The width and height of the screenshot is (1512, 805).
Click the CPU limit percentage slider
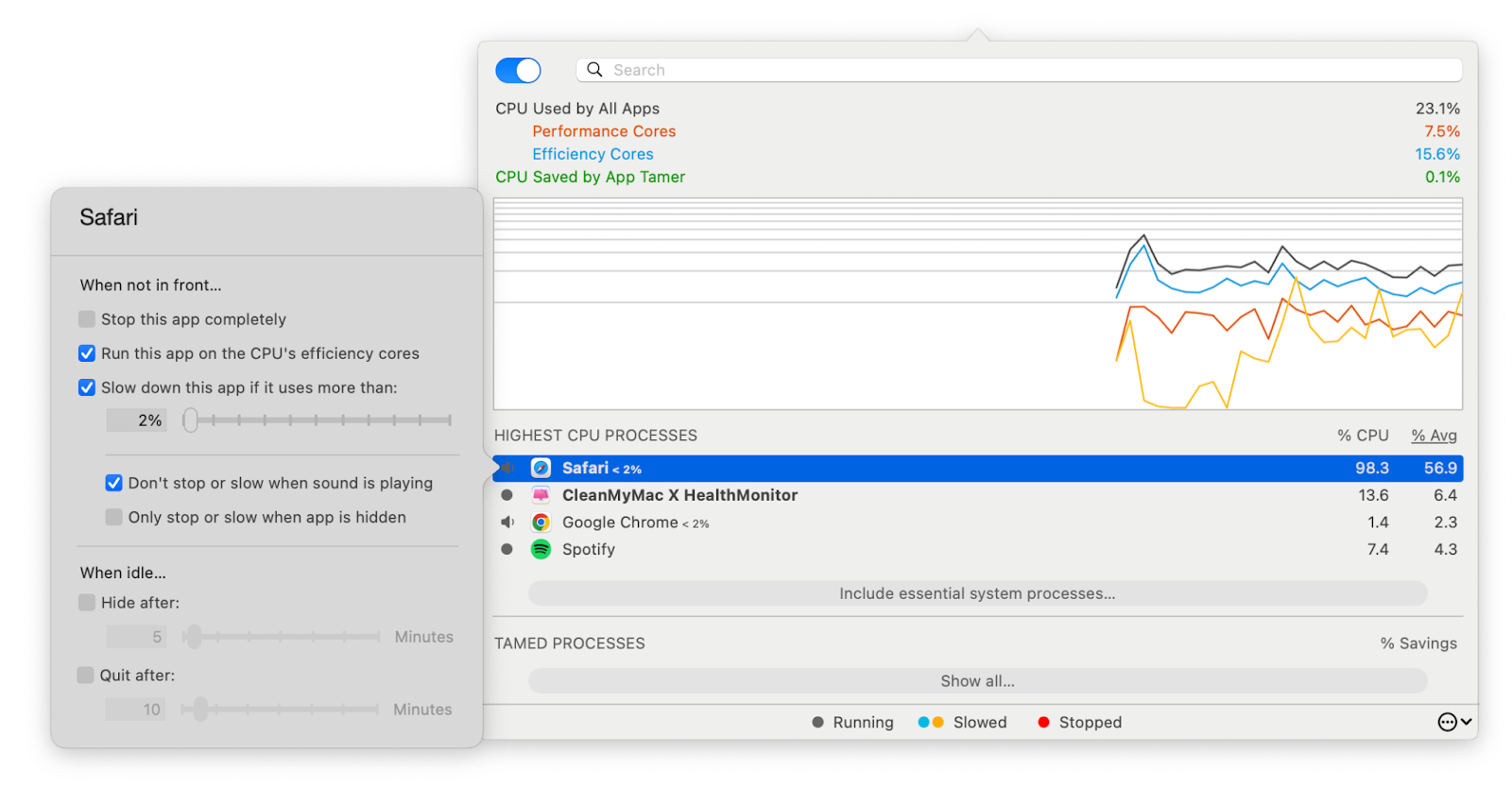point(318,420)
